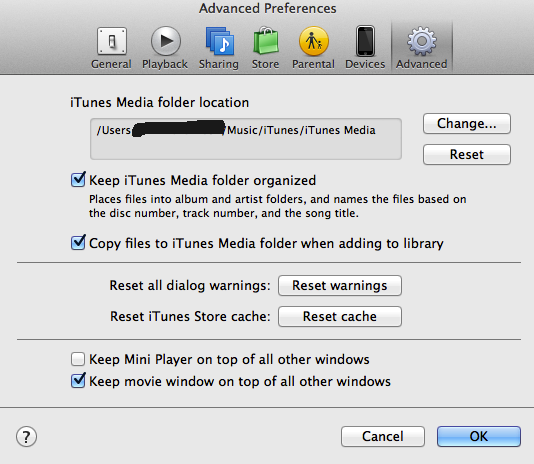The image size is (534, 464).
Task: Uncheck Keep iTunes Media folder organized
Action: point(78,180)
